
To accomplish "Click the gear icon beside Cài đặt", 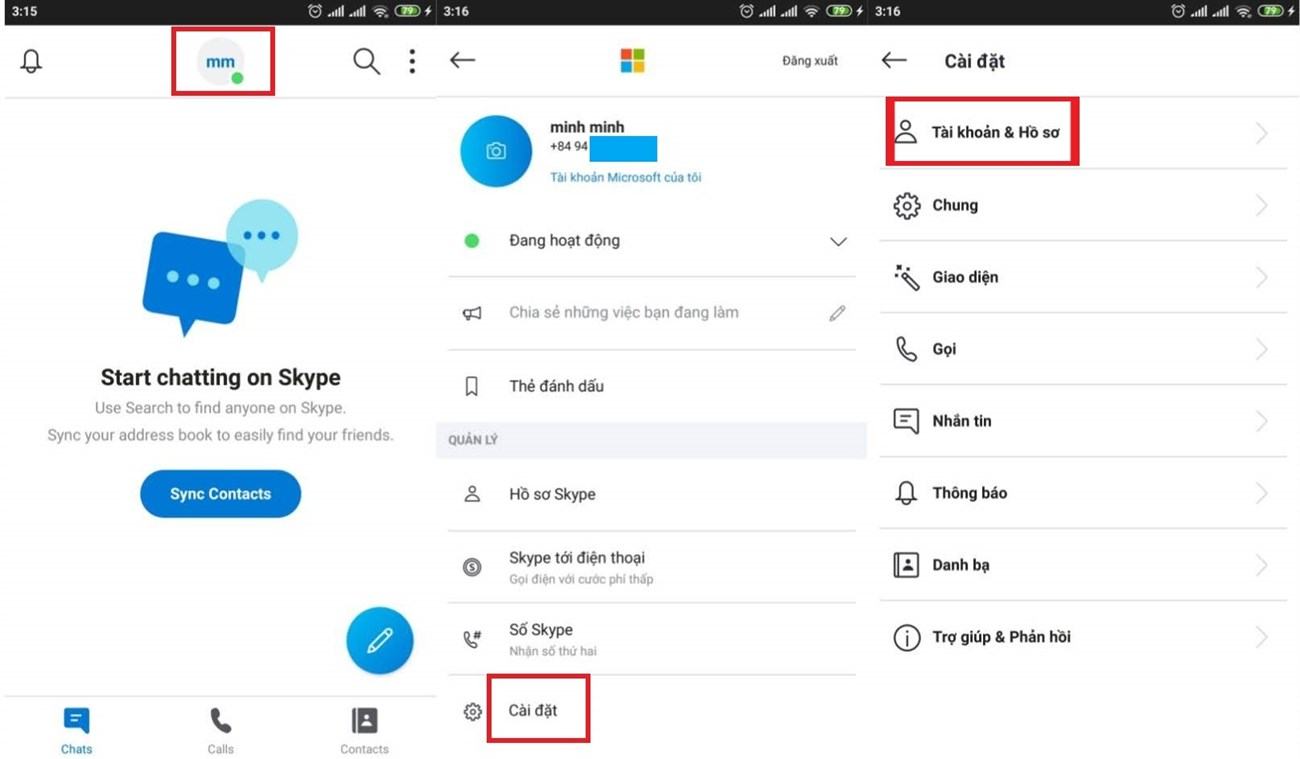I will (x=472, y=711).
